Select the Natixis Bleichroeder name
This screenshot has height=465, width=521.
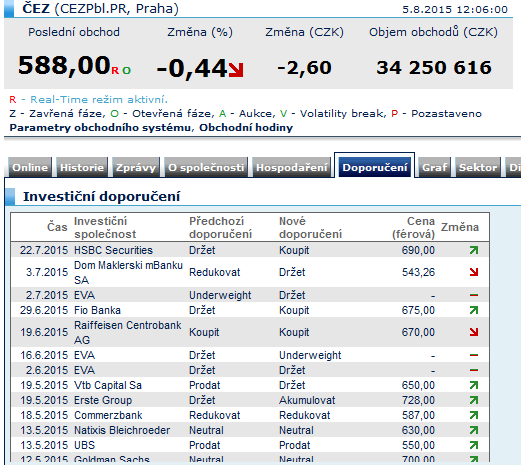[122, 430]
